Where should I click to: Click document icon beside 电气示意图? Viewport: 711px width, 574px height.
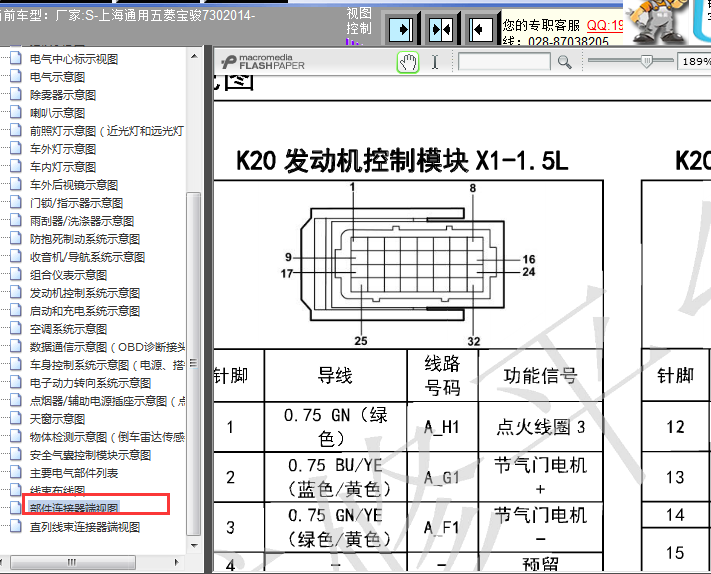[x=16, y=76]
